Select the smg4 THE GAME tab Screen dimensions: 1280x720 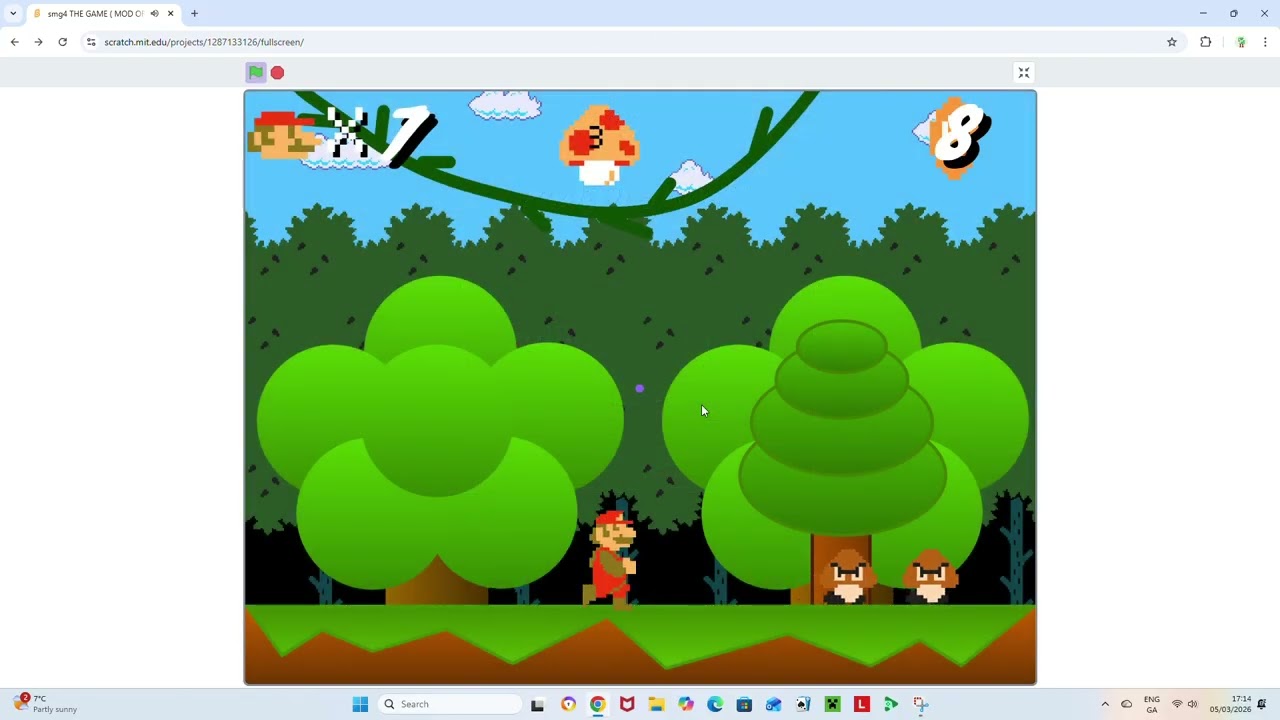tap(95, 14)
